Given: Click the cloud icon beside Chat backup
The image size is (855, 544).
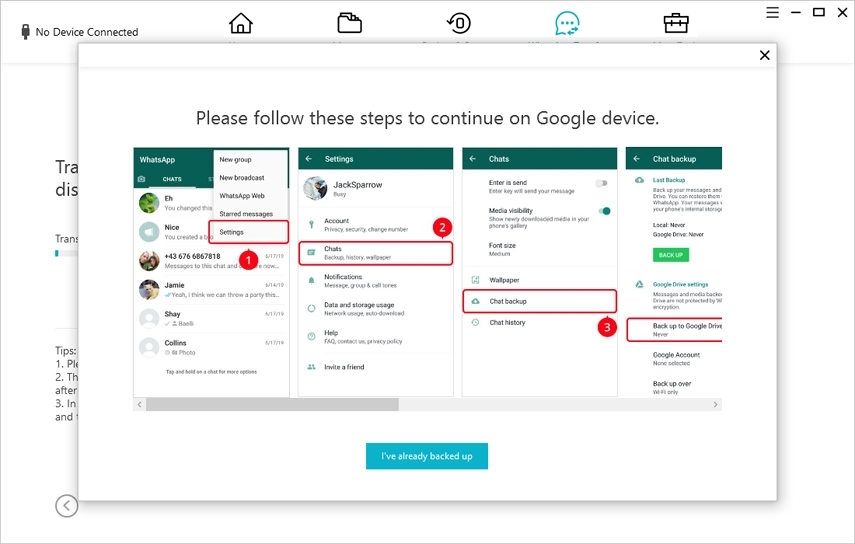Looking at the screenshot, I should tap(475, 301).
